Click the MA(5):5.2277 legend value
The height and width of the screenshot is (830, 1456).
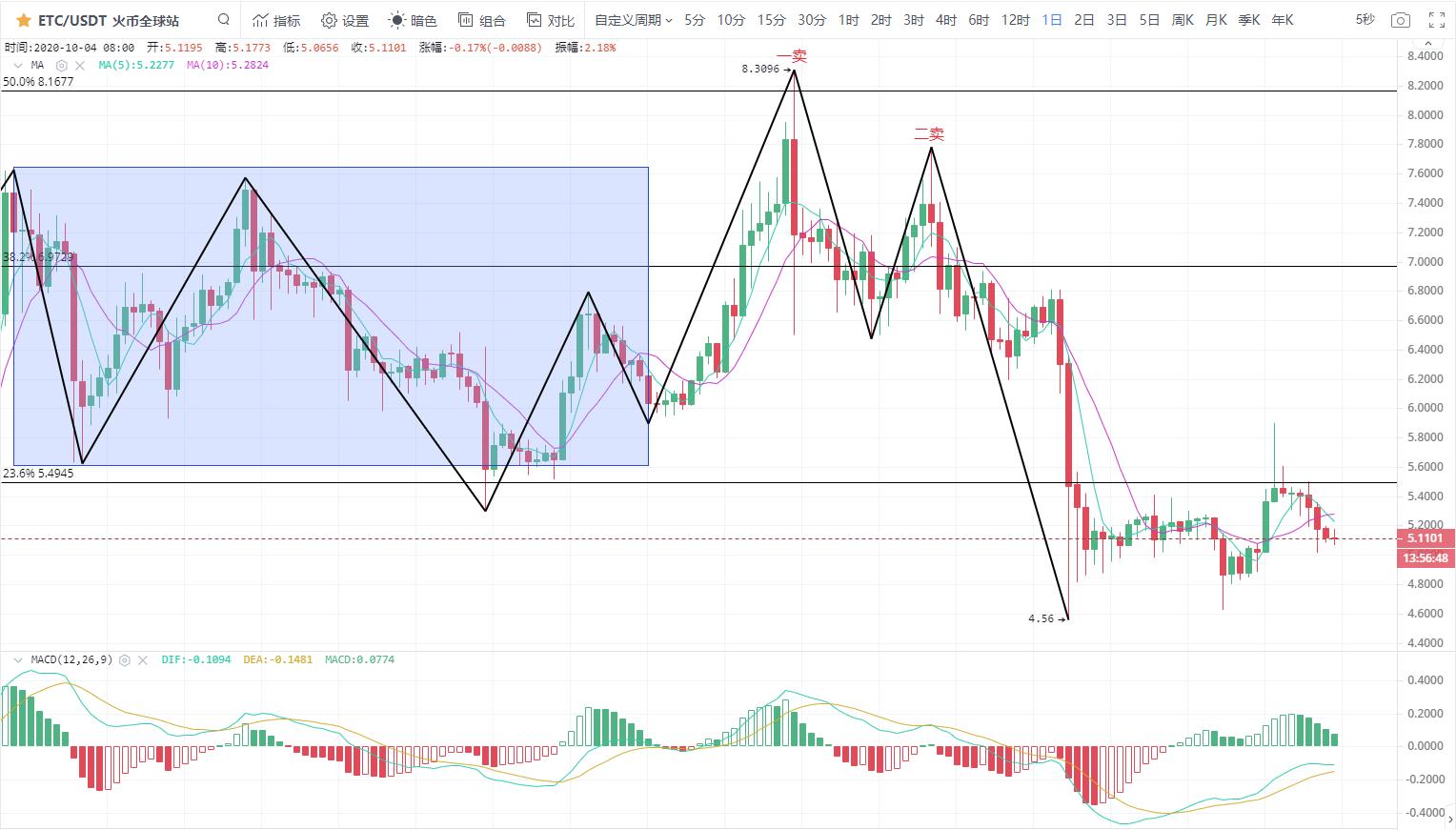point(136,65)
